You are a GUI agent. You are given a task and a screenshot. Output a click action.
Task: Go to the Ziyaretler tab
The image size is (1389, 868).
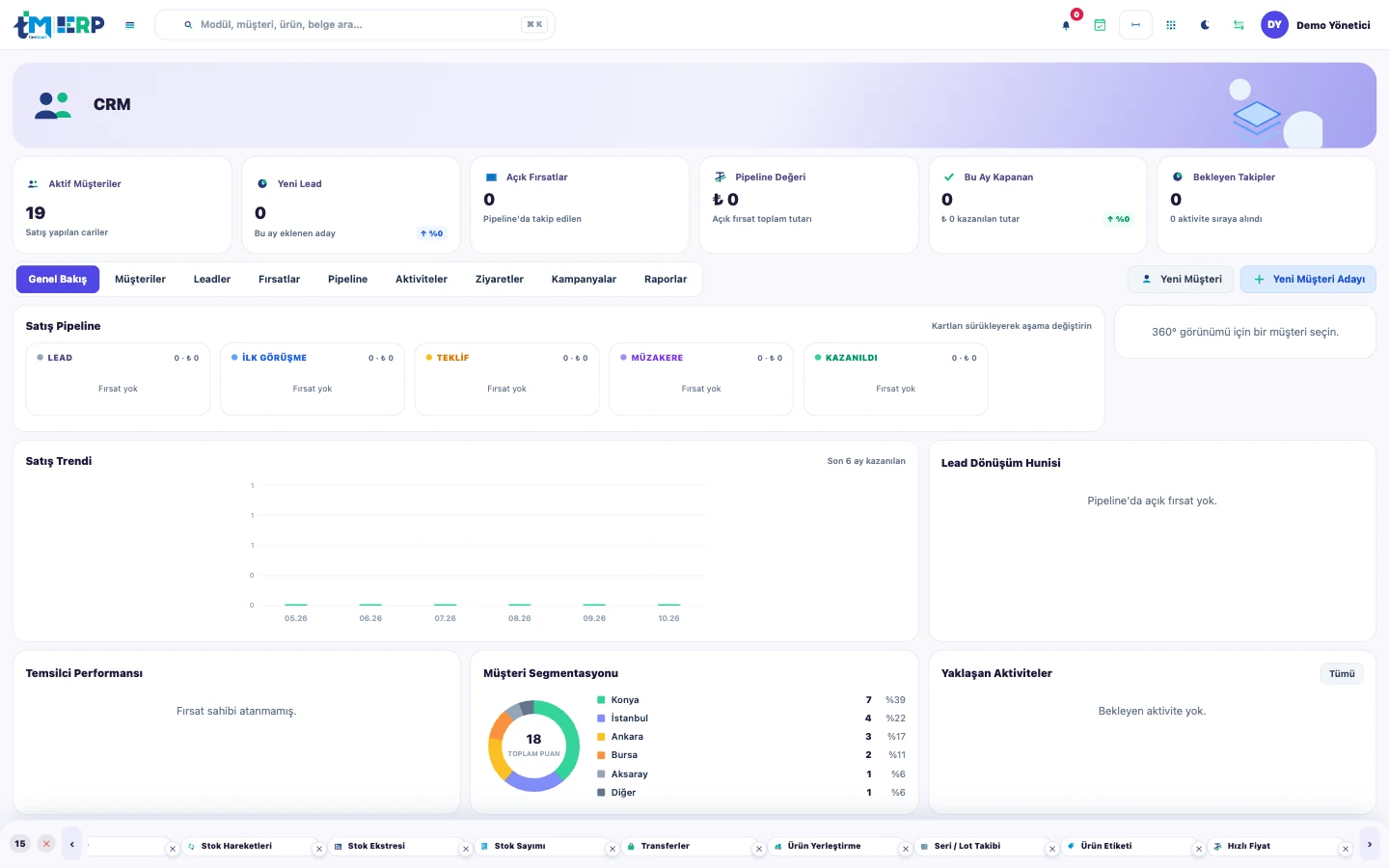[x=500, y=280]
